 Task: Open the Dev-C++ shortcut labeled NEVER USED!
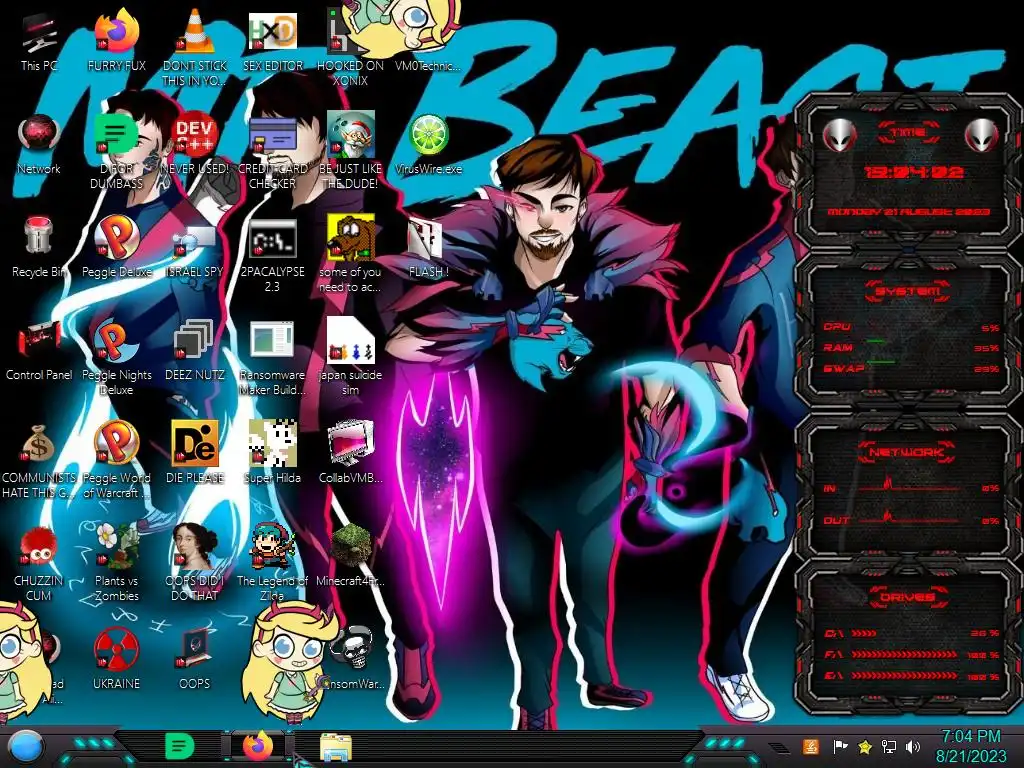pos(195,136)
